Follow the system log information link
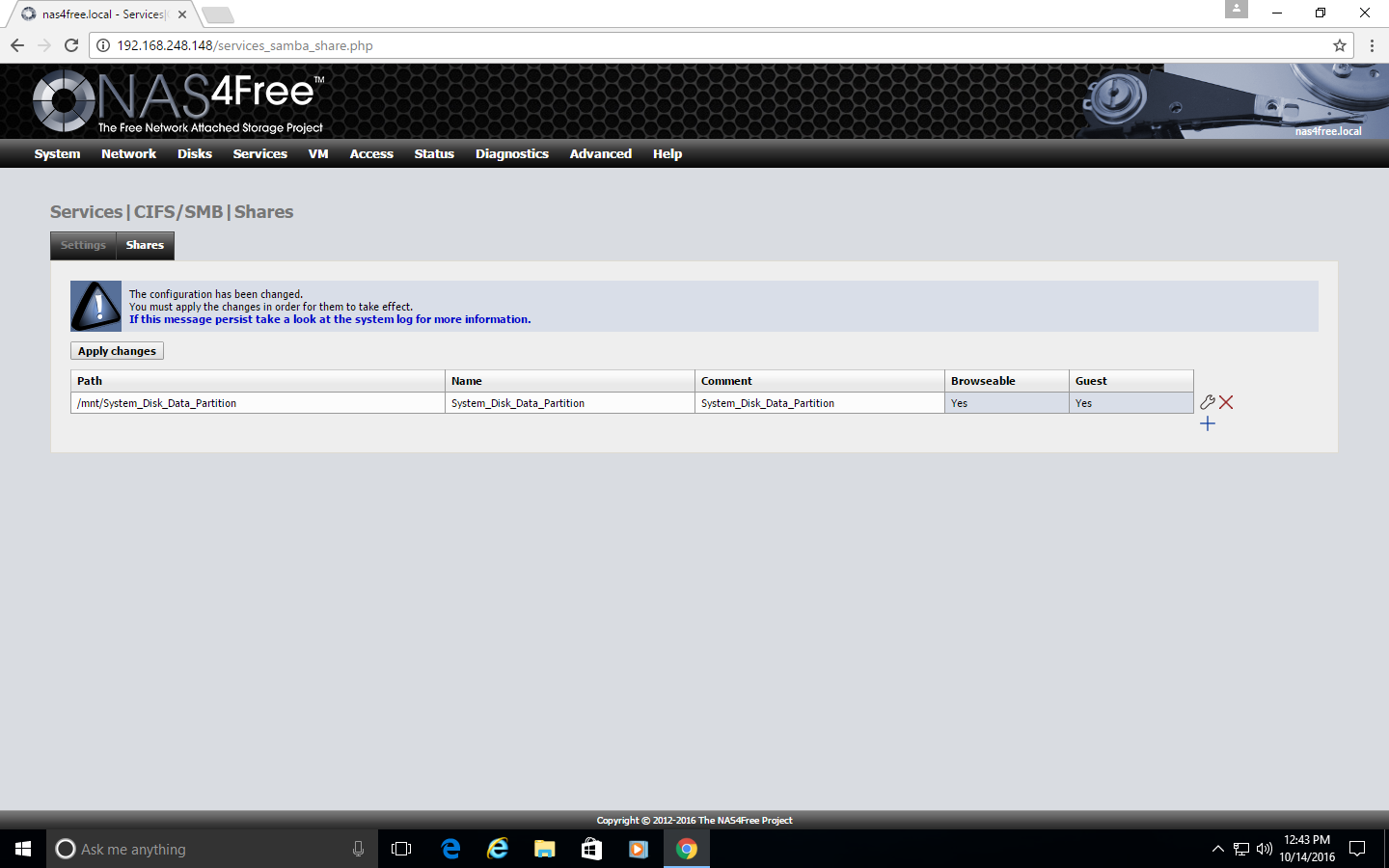Viewport: 1389px width, 868px height. coord(330,319)
